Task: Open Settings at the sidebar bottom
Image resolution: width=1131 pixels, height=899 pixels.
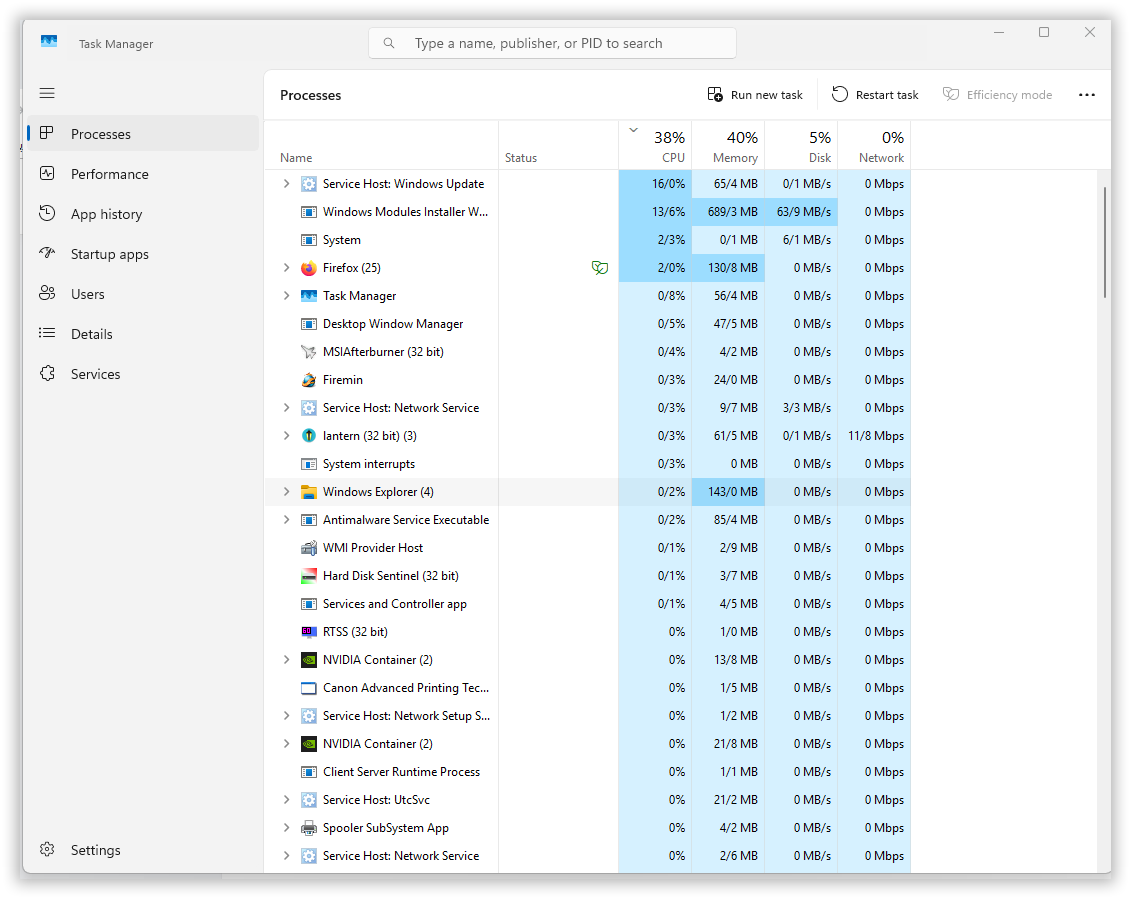Action: [95, 850]
